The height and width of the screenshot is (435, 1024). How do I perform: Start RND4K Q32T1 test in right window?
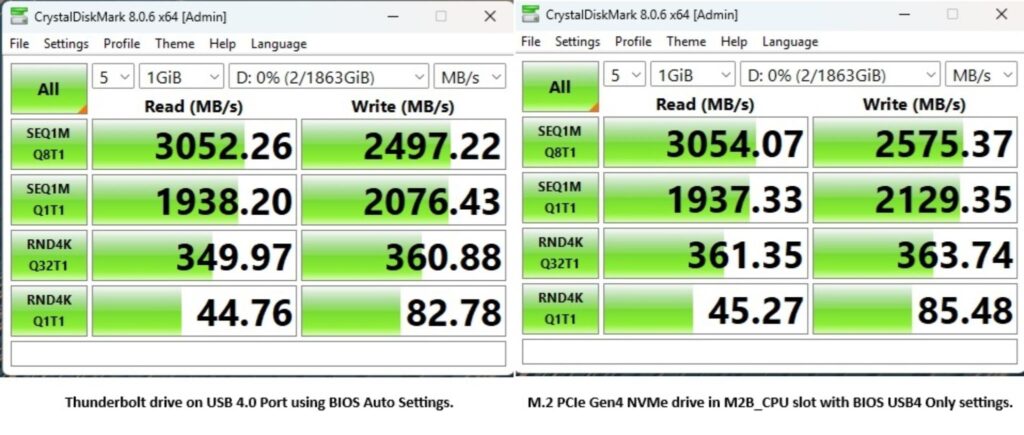(x=560, y=253)
